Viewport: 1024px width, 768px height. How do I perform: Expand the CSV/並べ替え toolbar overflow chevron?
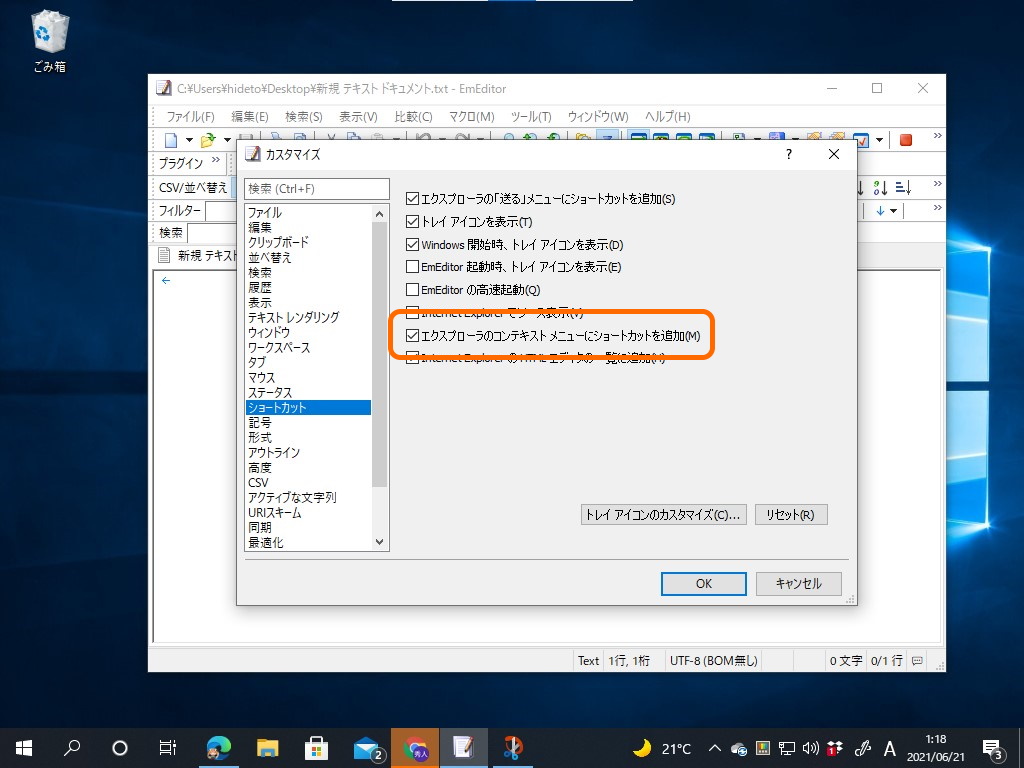pyautogui.click(x=937, y=184)
